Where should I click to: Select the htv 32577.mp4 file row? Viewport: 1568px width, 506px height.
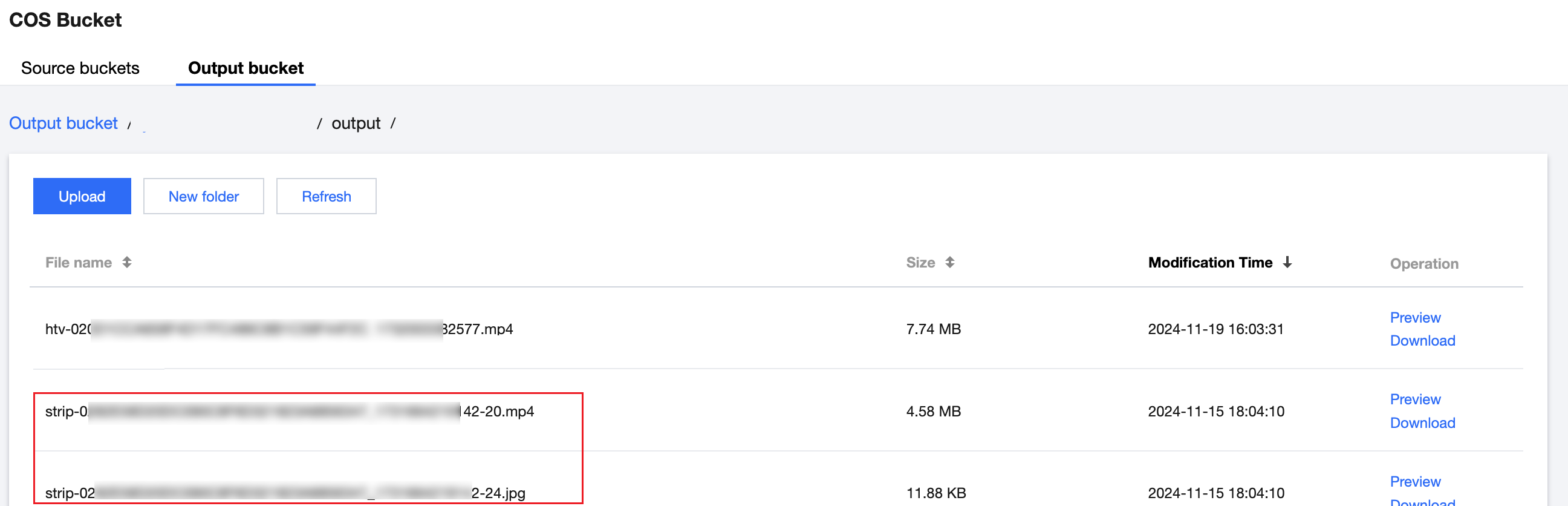[279, 329]
